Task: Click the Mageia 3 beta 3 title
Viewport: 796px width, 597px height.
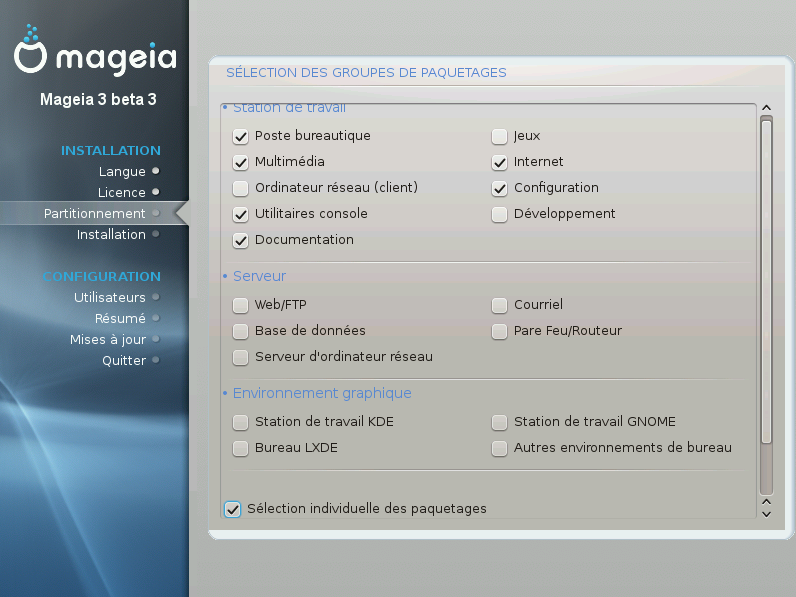Action: [98, 100]
